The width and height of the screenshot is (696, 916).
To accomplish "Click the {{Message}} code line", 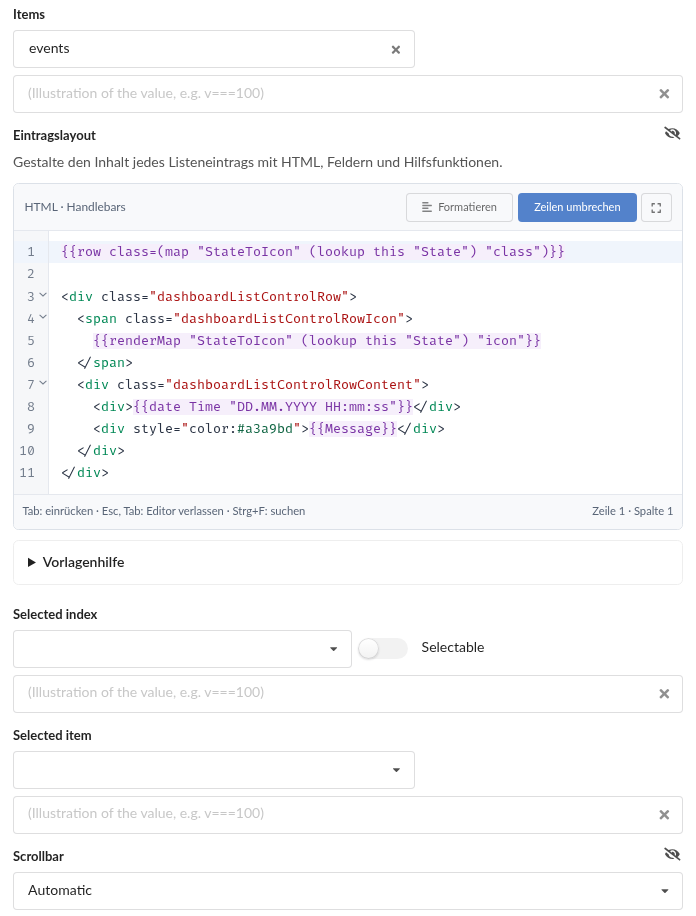I will click(269, 429).
